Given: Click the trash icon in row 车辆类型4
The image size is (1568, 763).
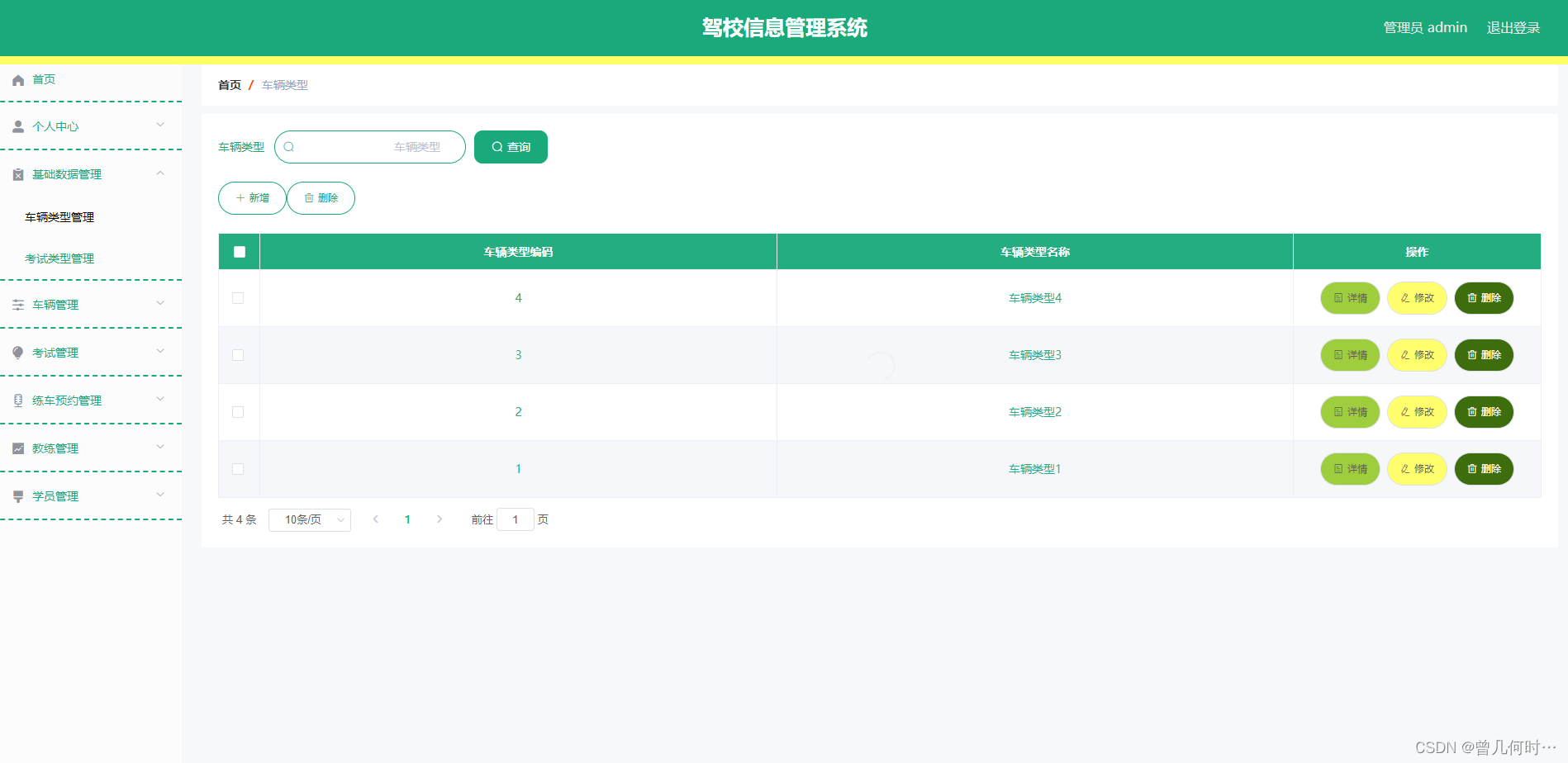Looking at the screenshot, I should tap(1472, 298).
